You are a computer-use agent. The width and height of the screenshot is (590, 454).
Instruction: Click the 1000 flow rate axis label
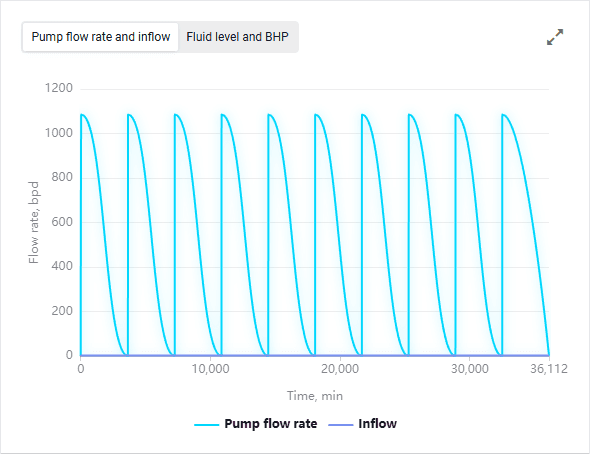point(59,133)
